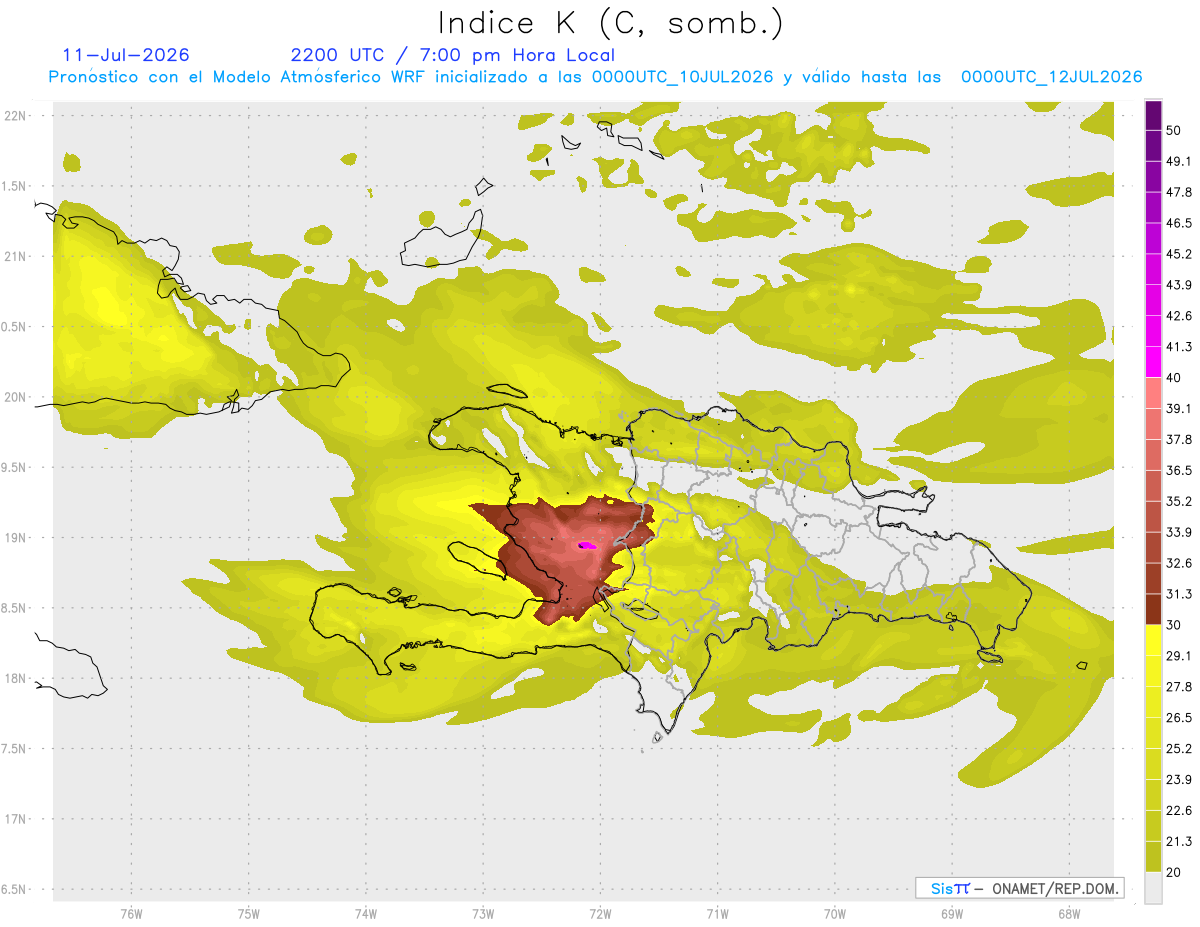Click the colorbar label "30"
Image resolution: width=1200 pixels, height=927 pixels.
pyautogui.click(x=1173, y=625)
